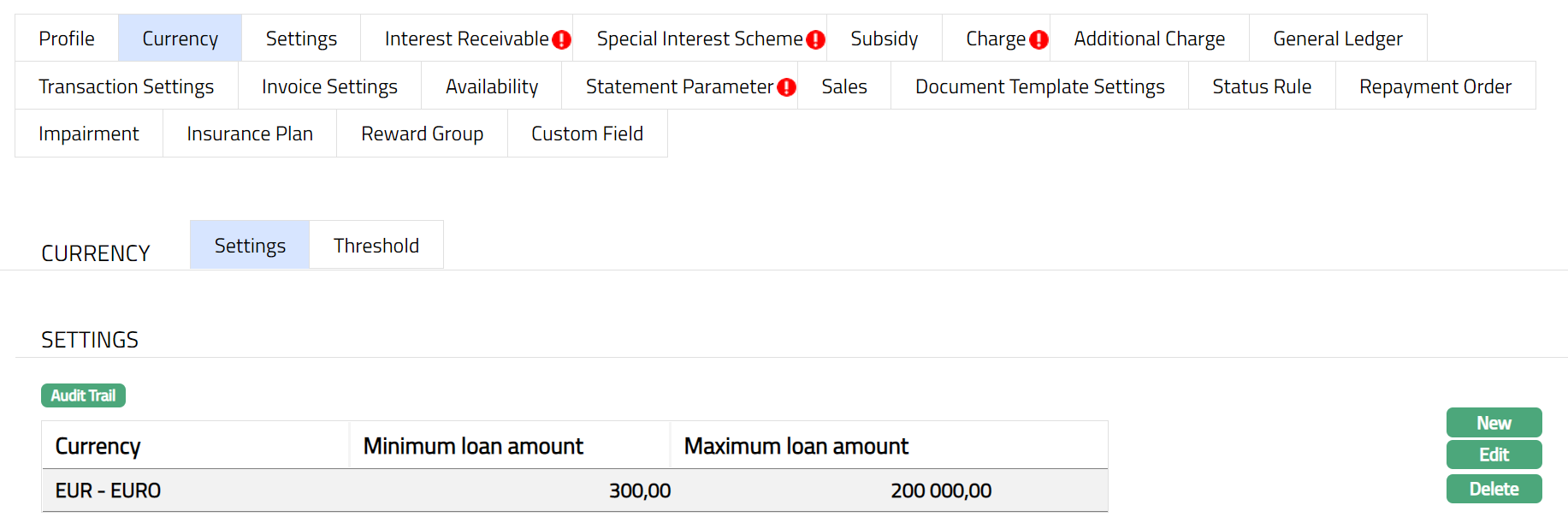This screenshot has width=1568, height=529.
Task: Open the General Ledger tab
Action: [x=1337, y=39]
